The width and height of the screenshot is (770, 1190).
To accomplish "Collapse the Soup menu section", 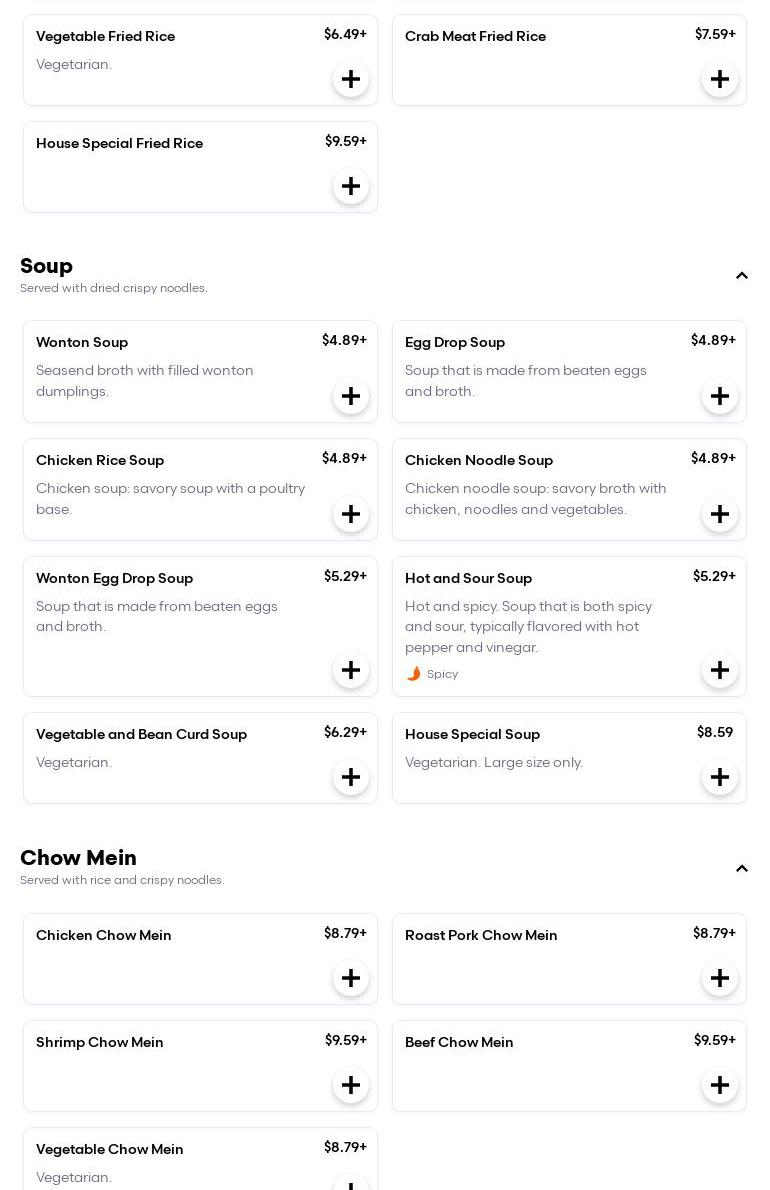I will [742, 276].
